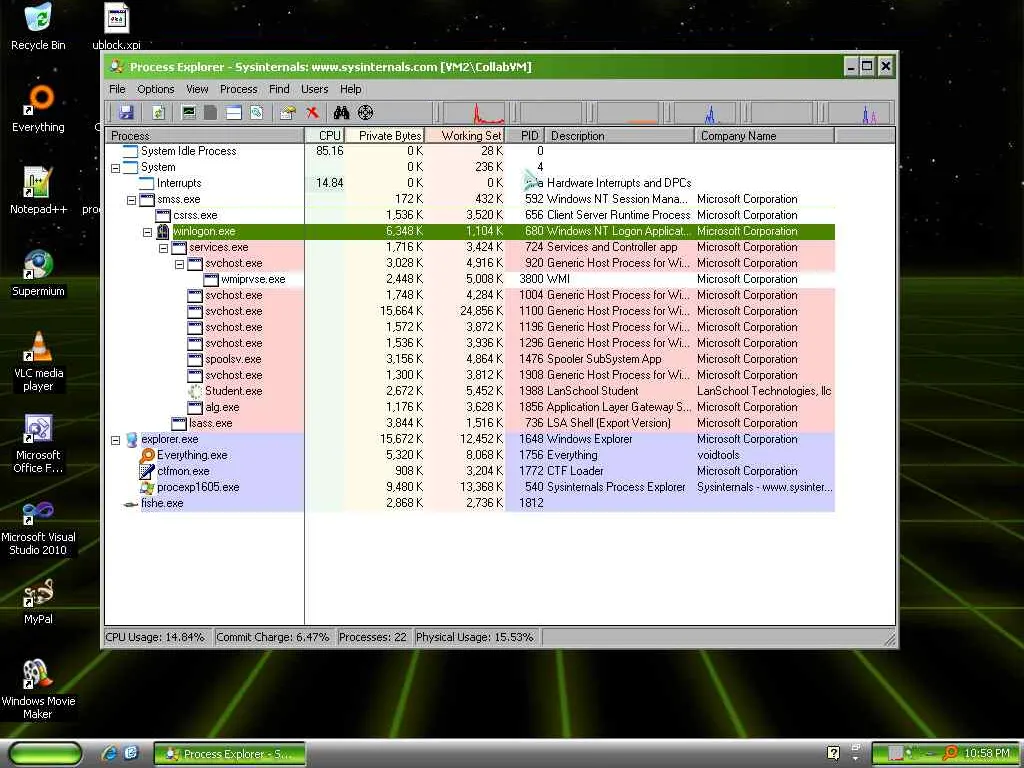The image size is (1024, 768).
Task: Click the help question mark tray icon
Action: tap(833, 753)
